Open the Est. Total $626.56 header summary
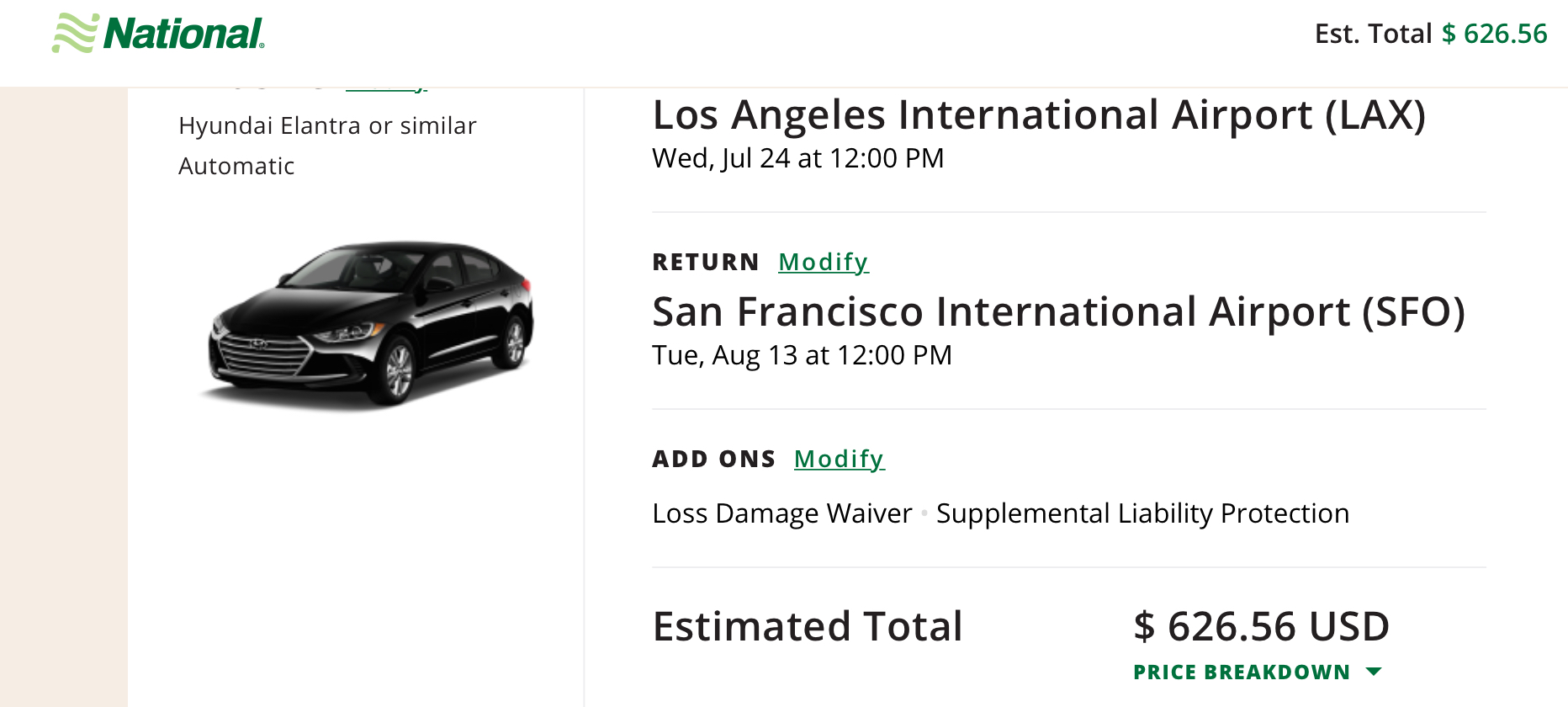The image size is (1568, 707). click(1430, 34)
